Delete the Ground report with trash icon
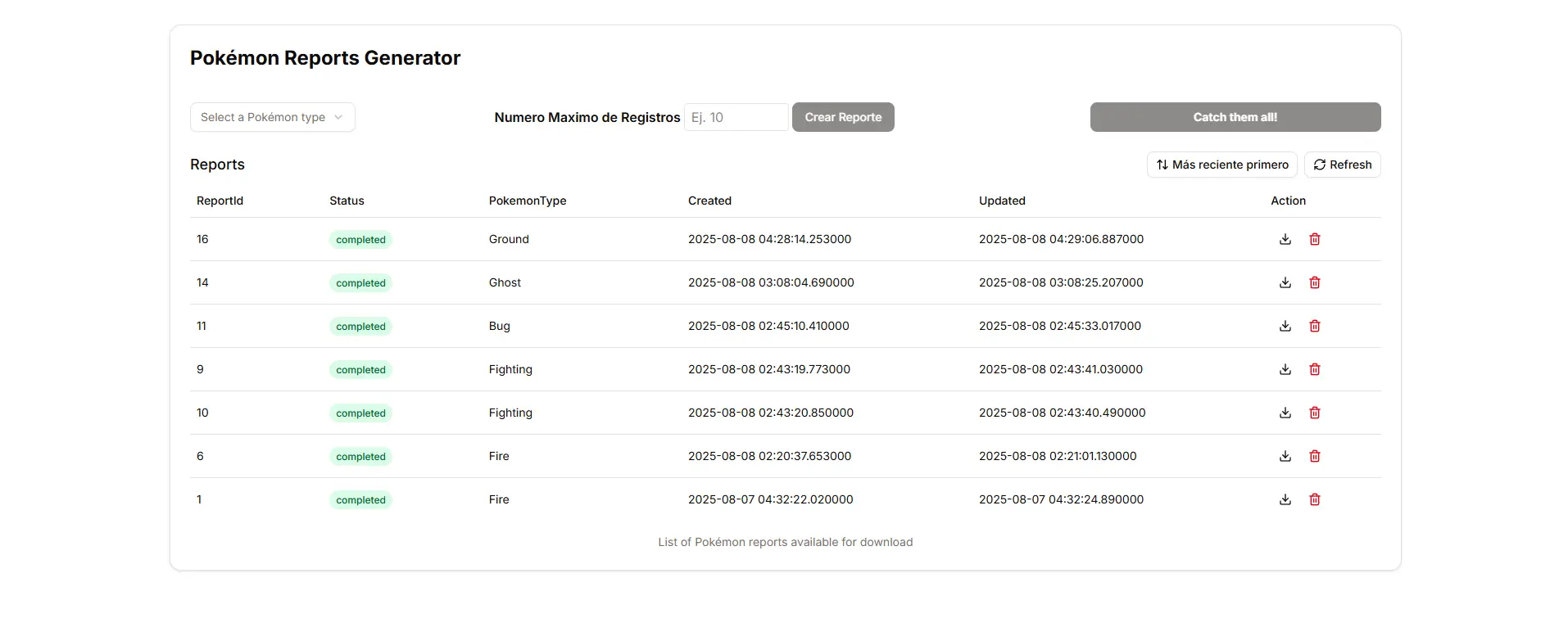The image size is (1568, 641). pos(1314,239)
